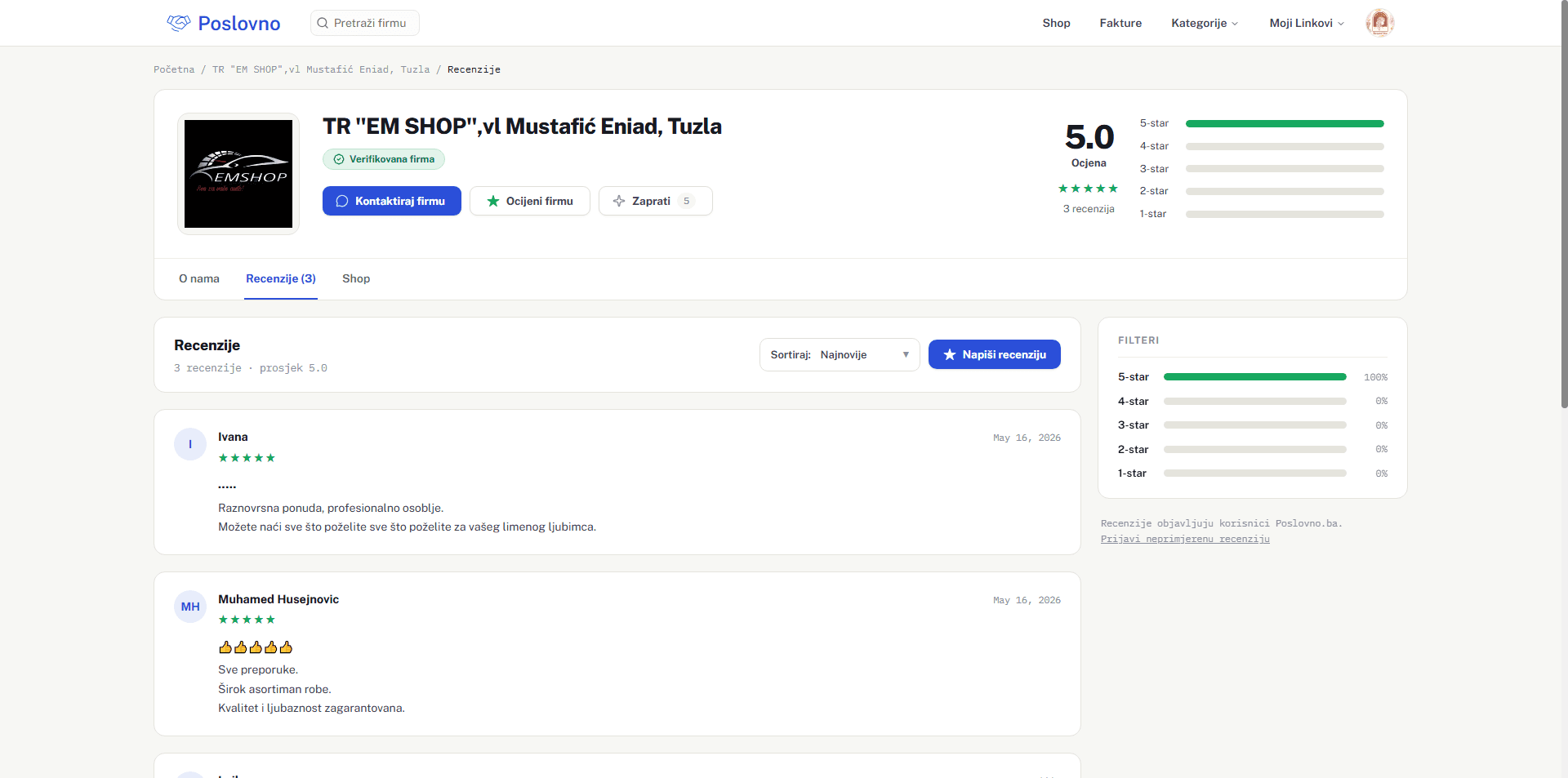
Task: Click the 100% value in Filteri
Action: (1375, 377)
